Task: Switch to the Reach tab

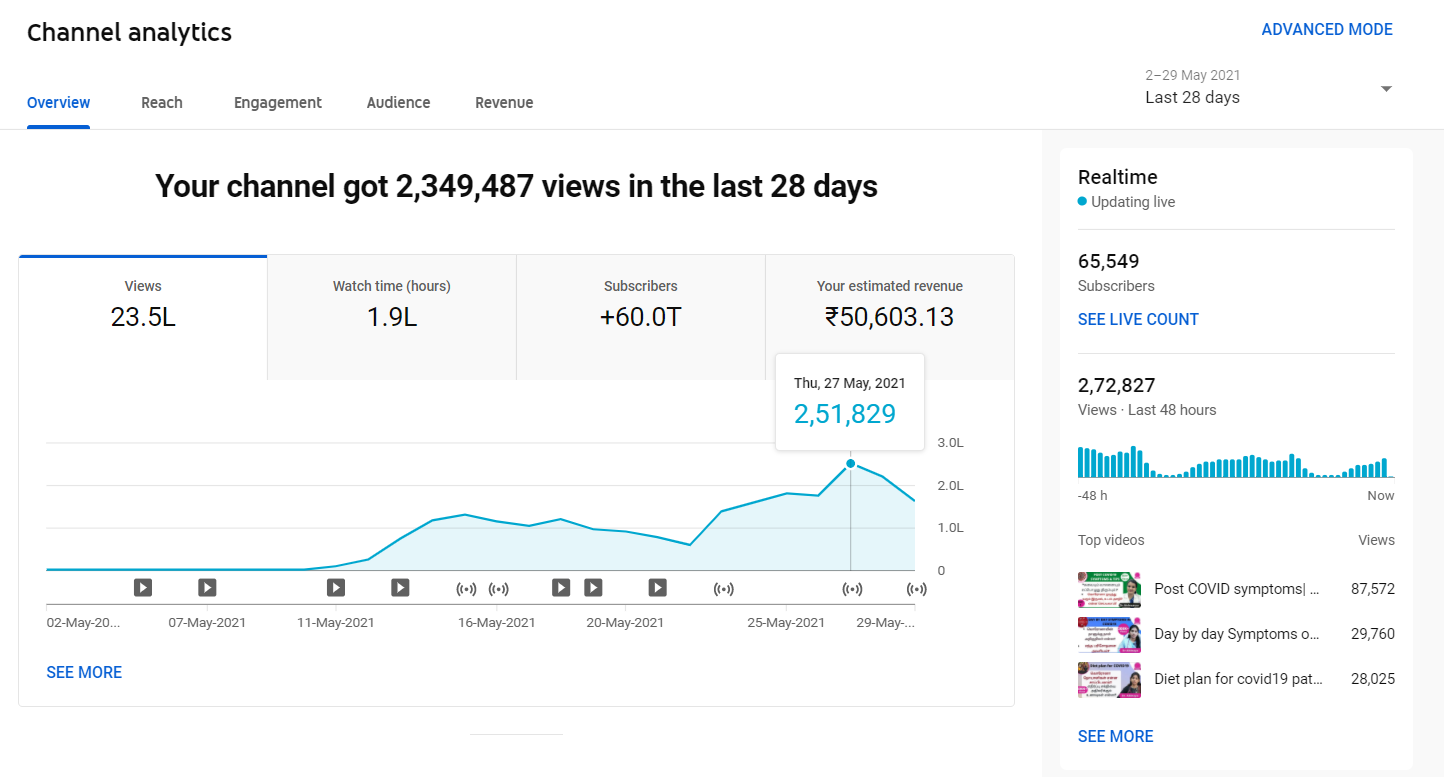Action: point(161,102)
